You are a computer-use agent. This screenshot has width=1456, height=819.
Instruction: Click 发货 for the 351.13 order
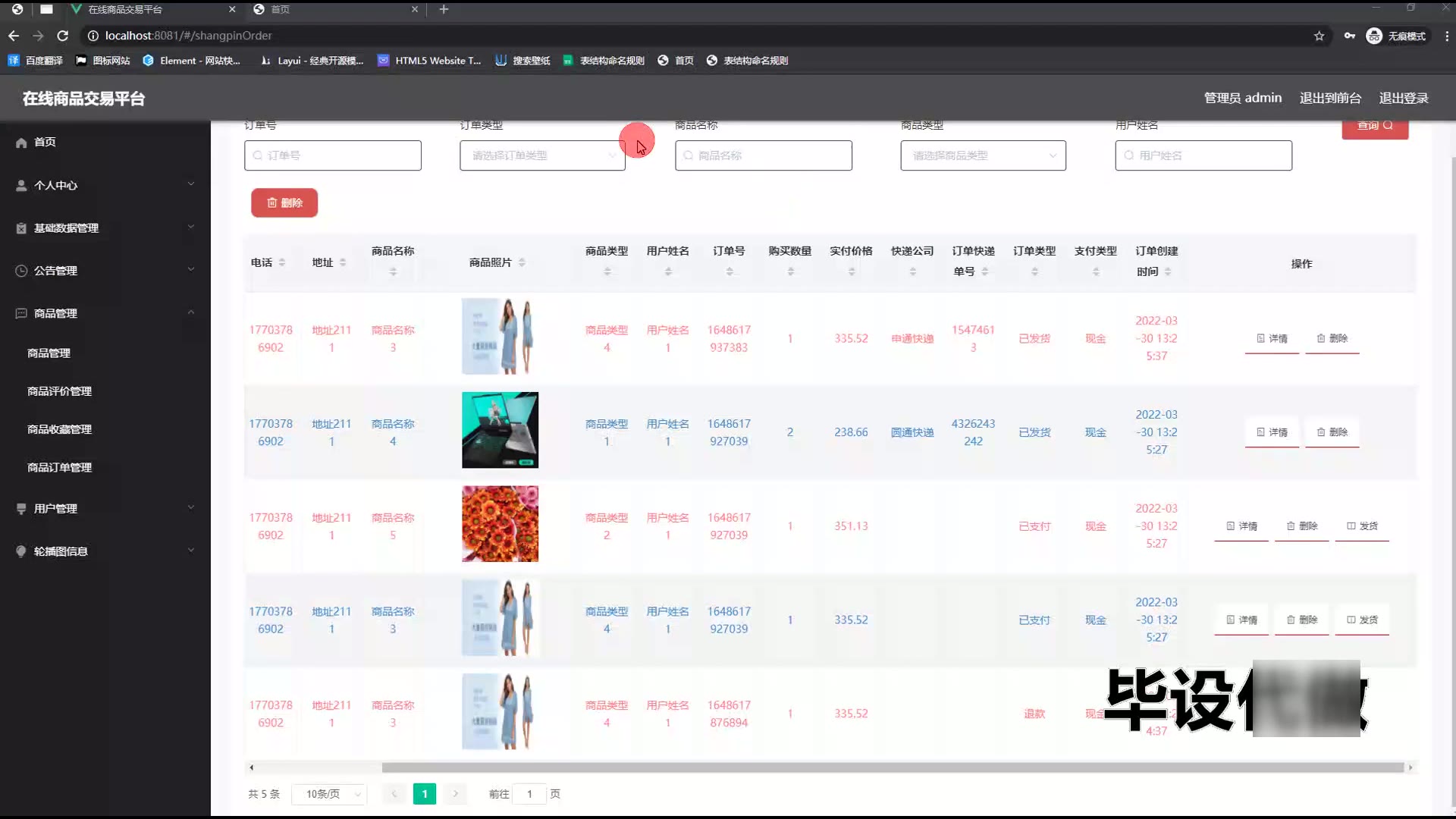point(1362,526)
